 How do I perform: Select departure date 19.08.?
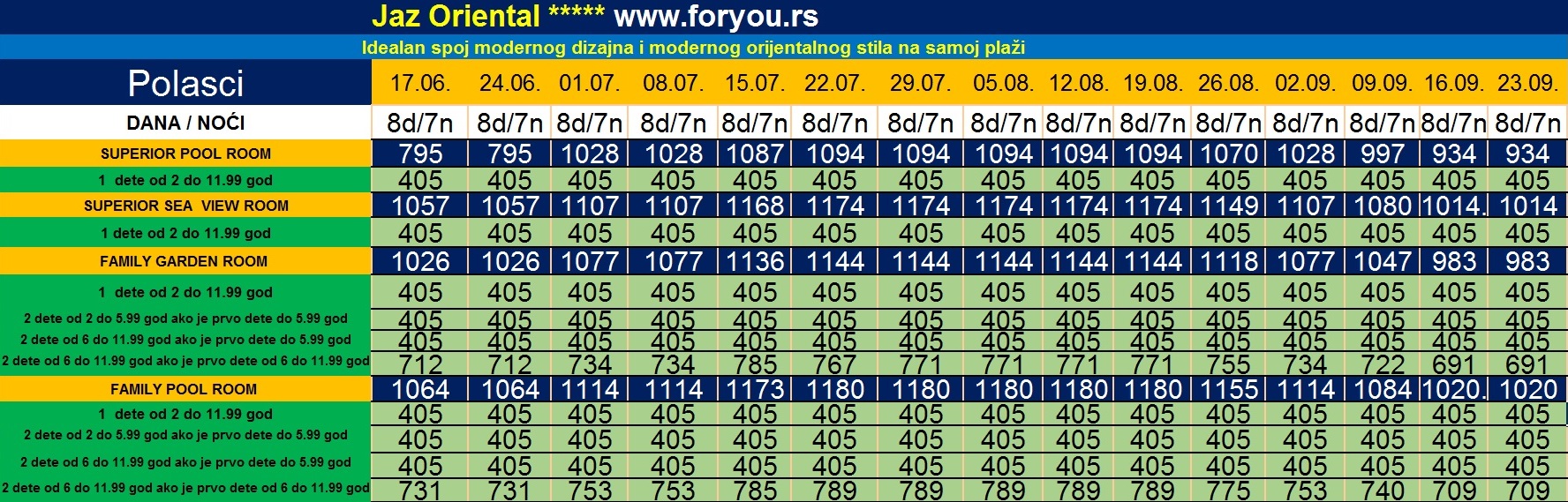[1152, 83]
